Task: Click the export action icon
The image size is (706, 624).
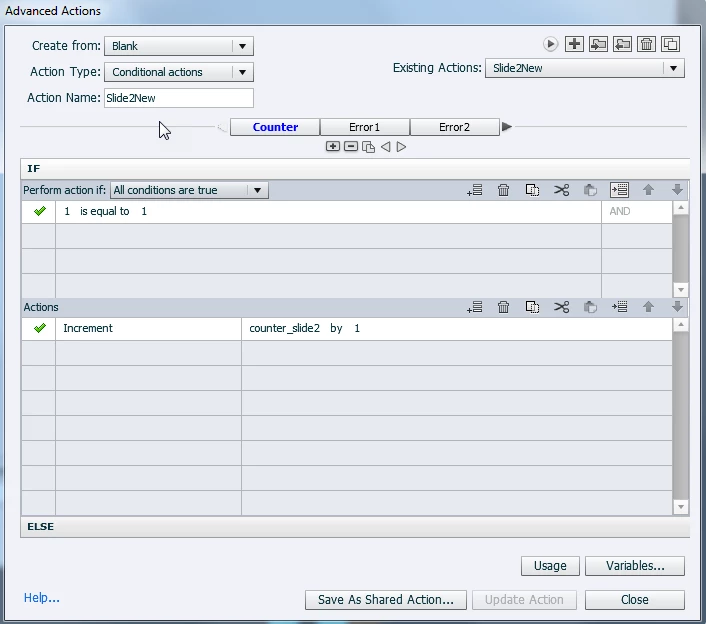Action: click(x=622, y=44)
